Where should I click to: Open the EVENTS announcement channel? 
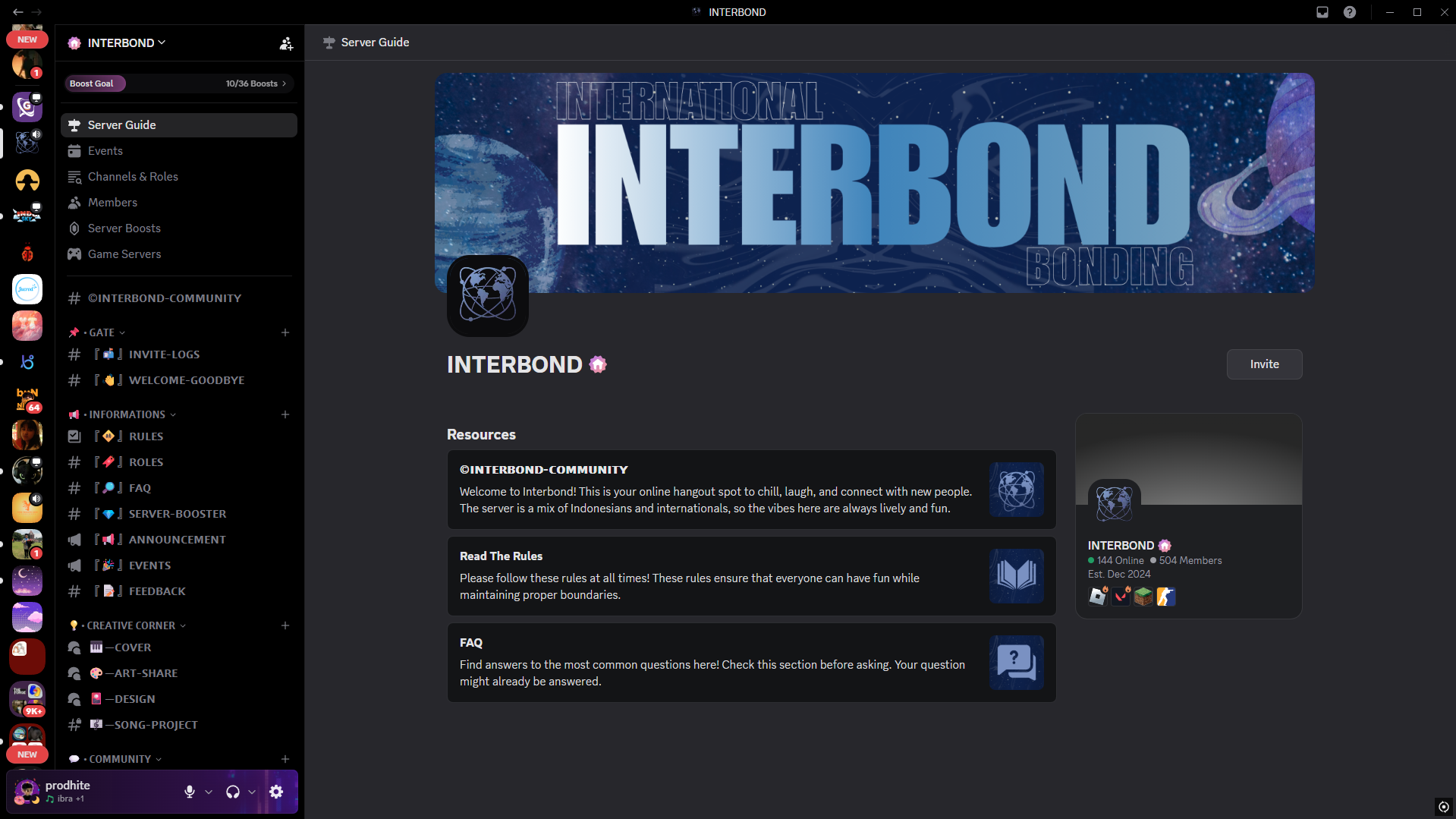[x=179, y=565]
